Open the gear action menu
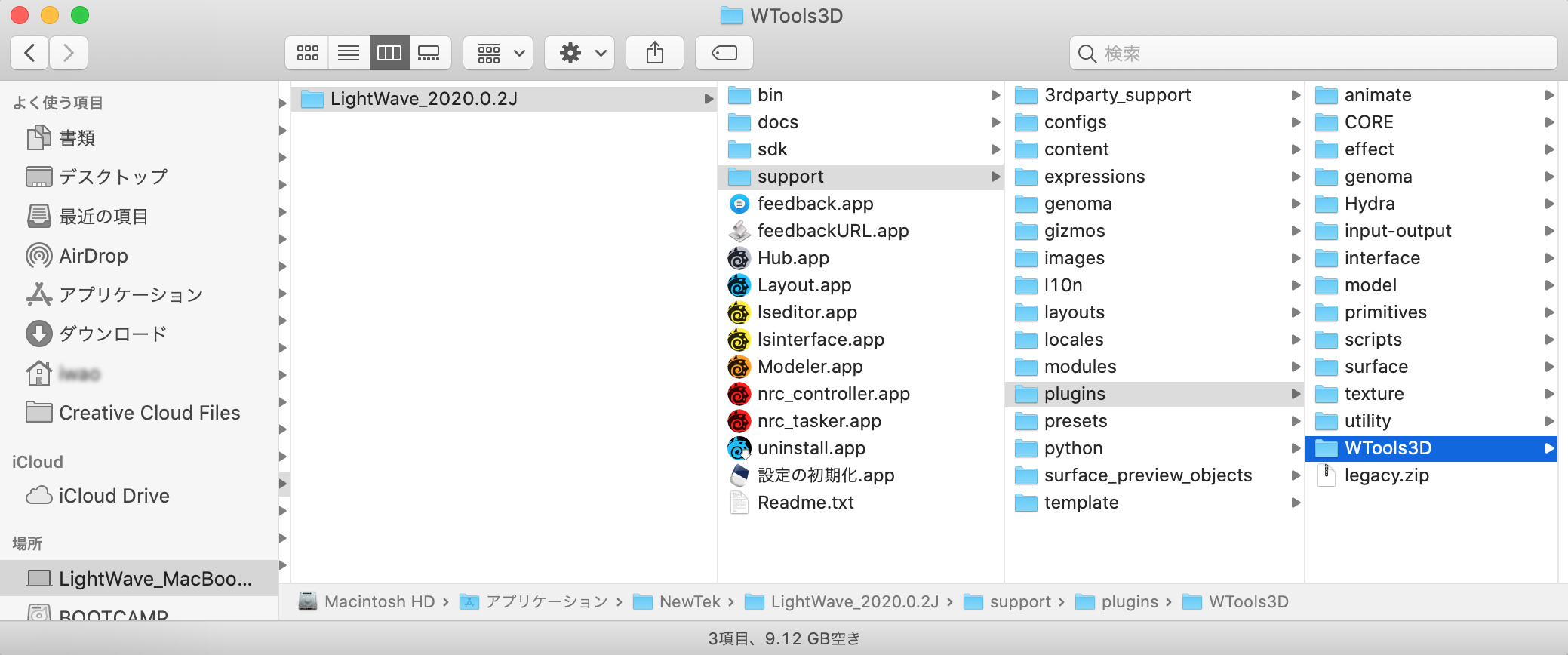The image size is (1568, 655). (x=580, y=53)
